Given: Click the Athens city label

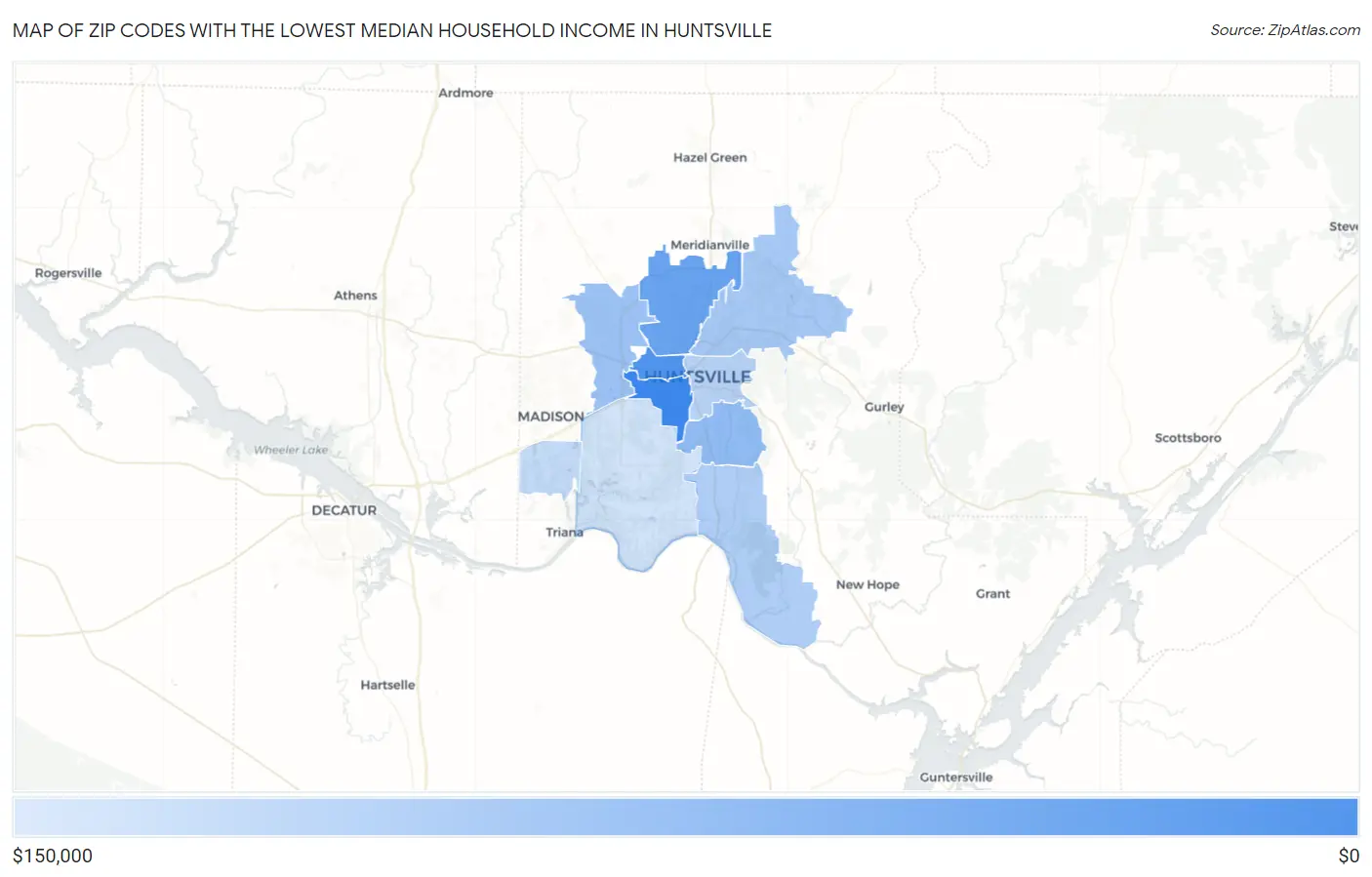Looking at the screenshot, I should tap(355, 296).
